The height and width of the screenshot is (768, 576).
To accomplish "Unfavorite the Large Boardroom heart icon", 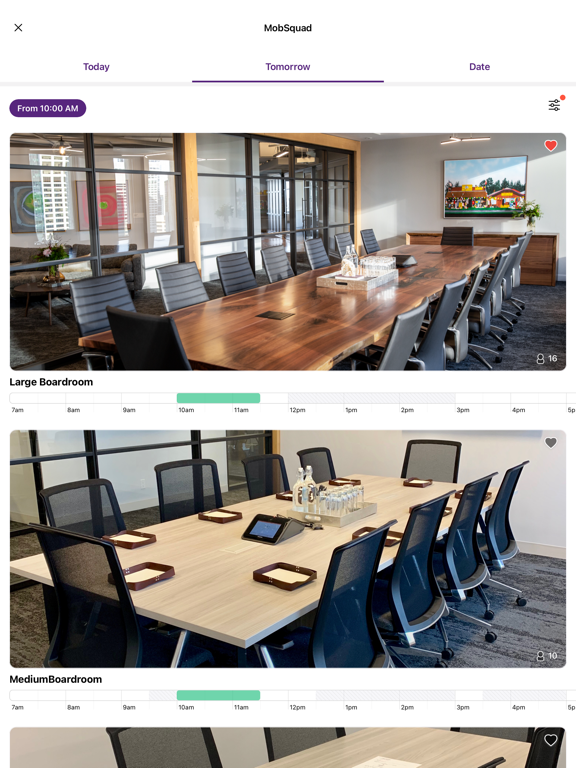I will click(x=551, y=145).
